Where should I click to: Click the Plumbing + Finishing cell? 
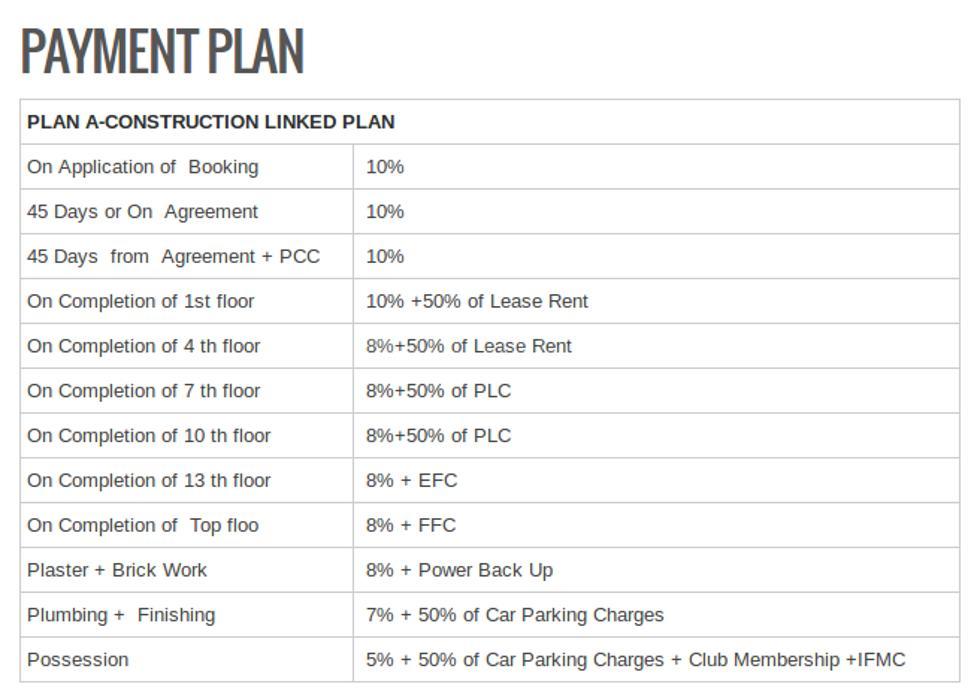tap(121, 615)
